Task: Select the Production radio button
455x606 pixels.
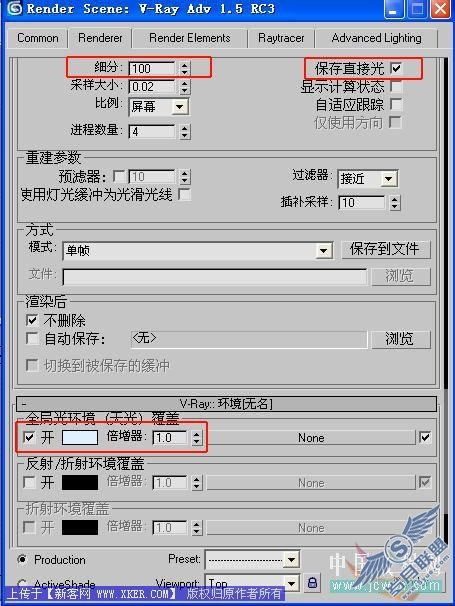Action: pos(22,559)
